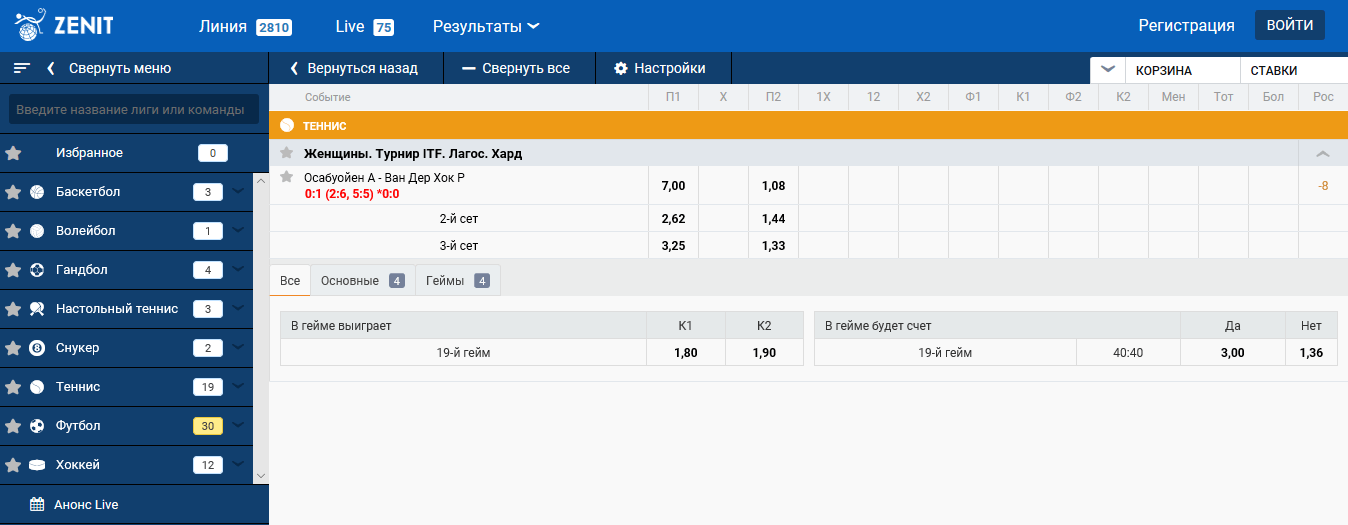This screenshot has width=1348, height=525.
Task: Click the hockey puck icon
Action: [x=37, y=465]
